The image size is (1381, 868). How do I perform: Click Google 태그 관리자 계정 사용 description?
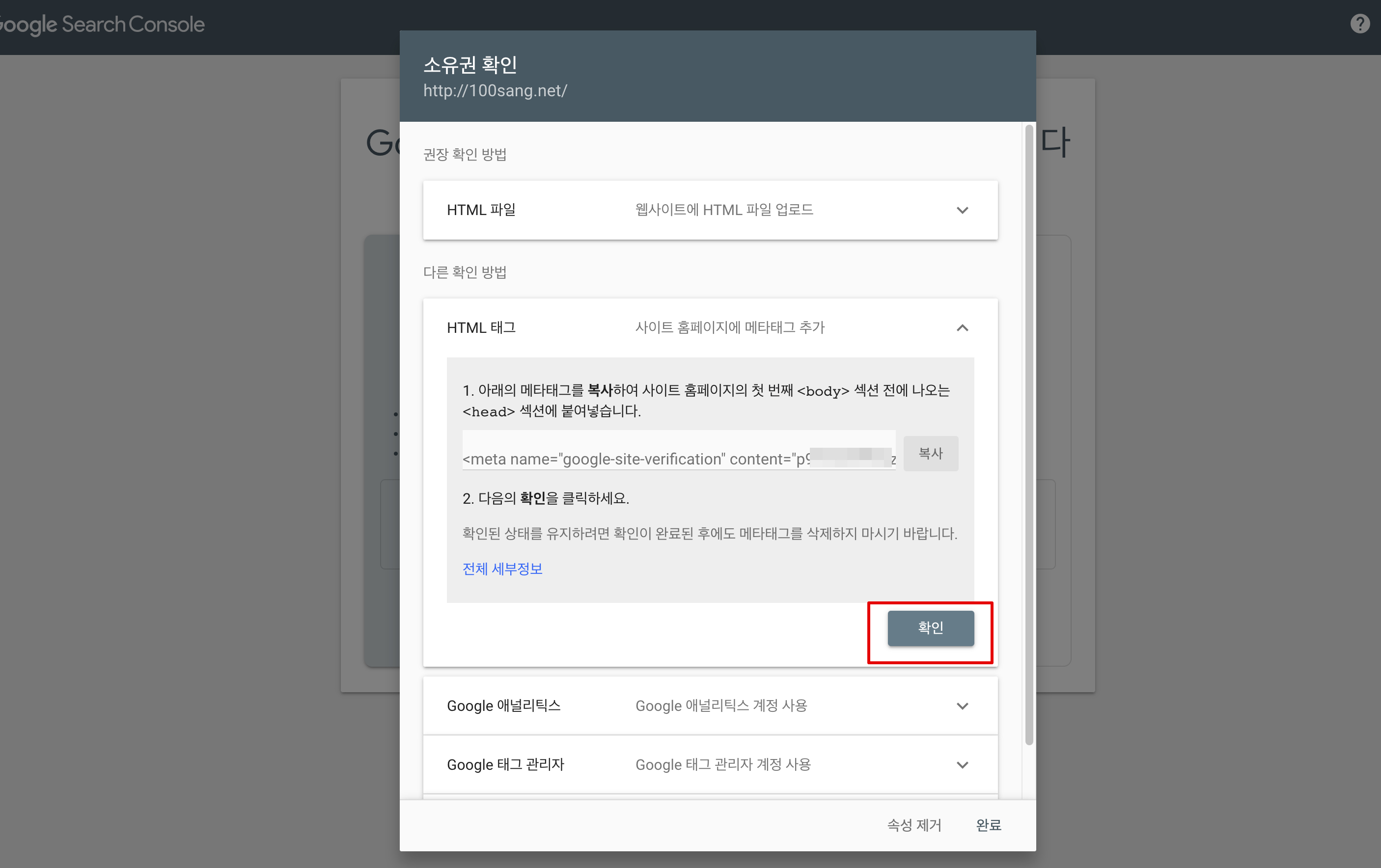point(722,765)
